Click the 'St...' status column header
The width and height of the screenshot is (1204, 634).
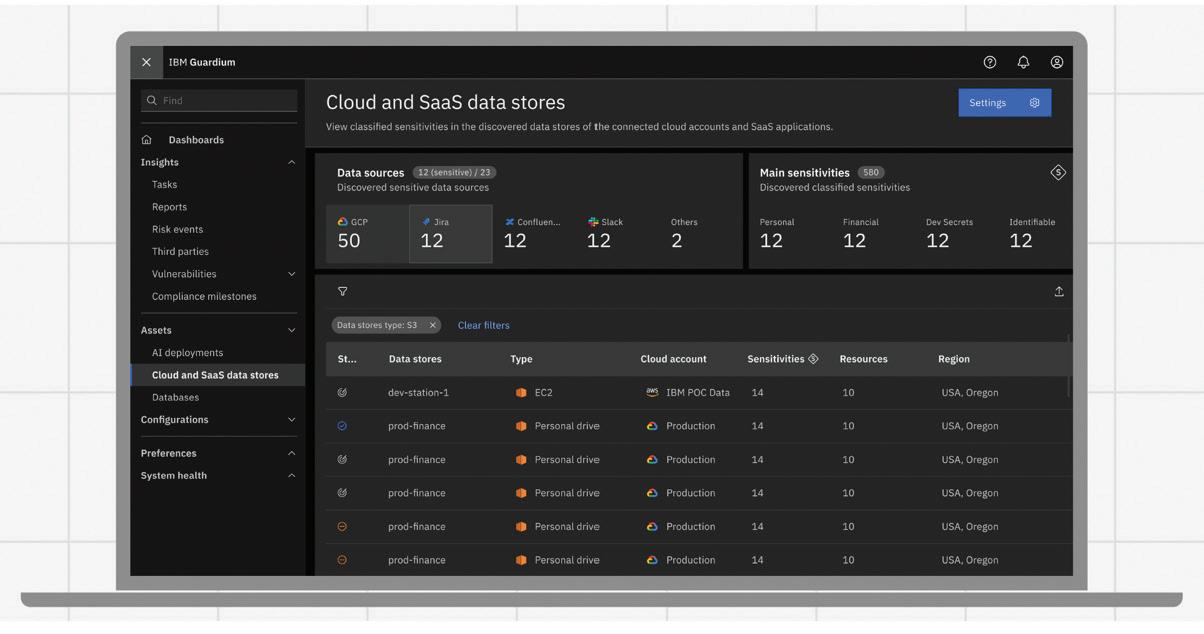pos(347,359)
